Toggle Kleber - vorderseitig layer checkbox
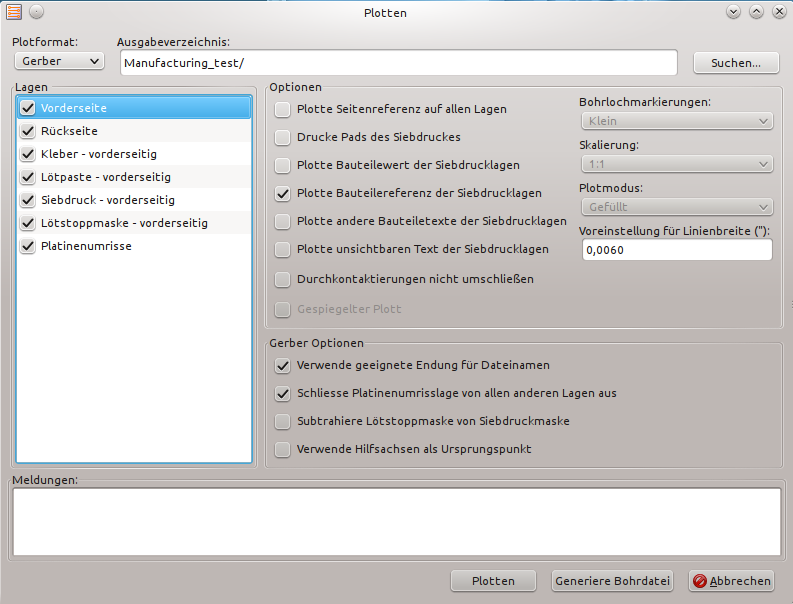 click(28, 154)
